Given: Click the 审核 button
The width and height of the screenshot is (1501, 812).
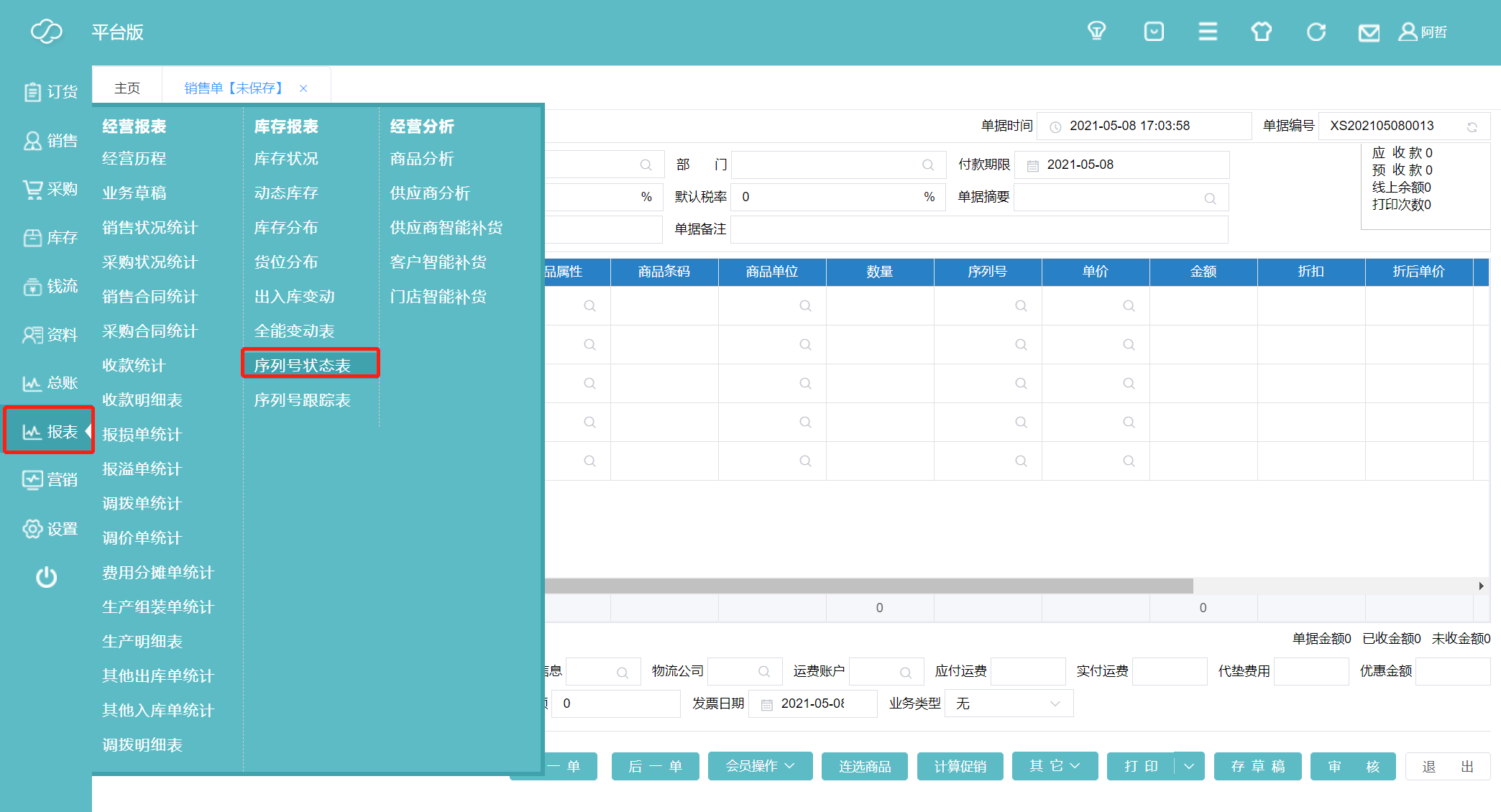Looking at the screenshot, I should point(1352,766).
